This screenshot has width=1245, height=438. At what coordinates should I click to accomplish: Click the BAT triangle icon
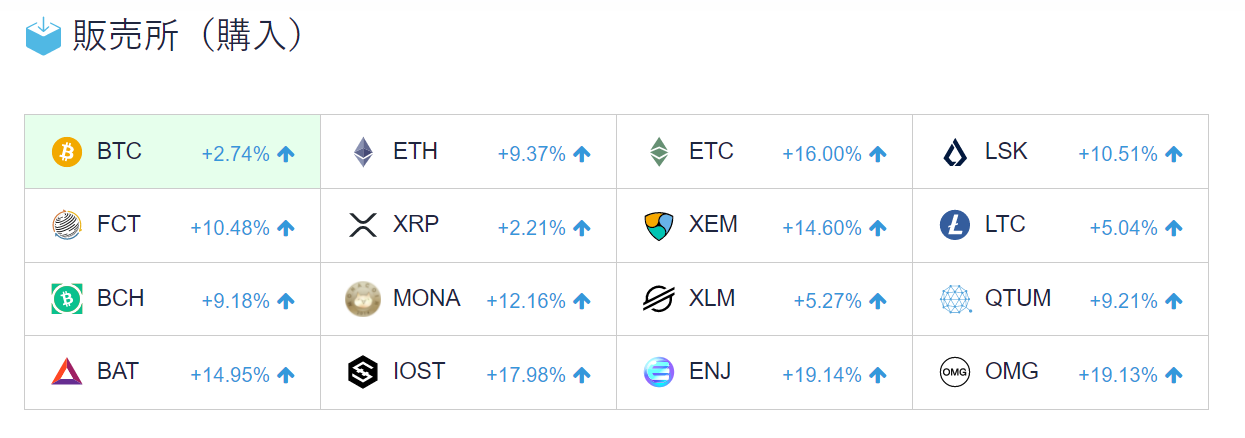coord(66,372)
